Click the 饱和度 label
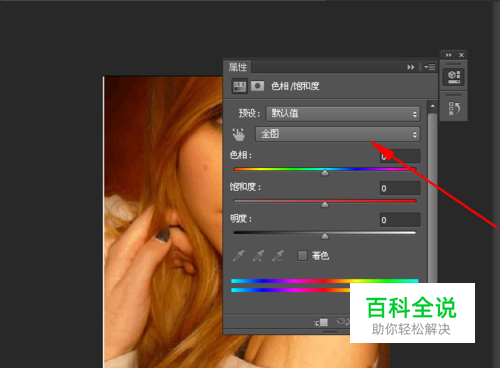500x368 pixels. pos(245,187)
